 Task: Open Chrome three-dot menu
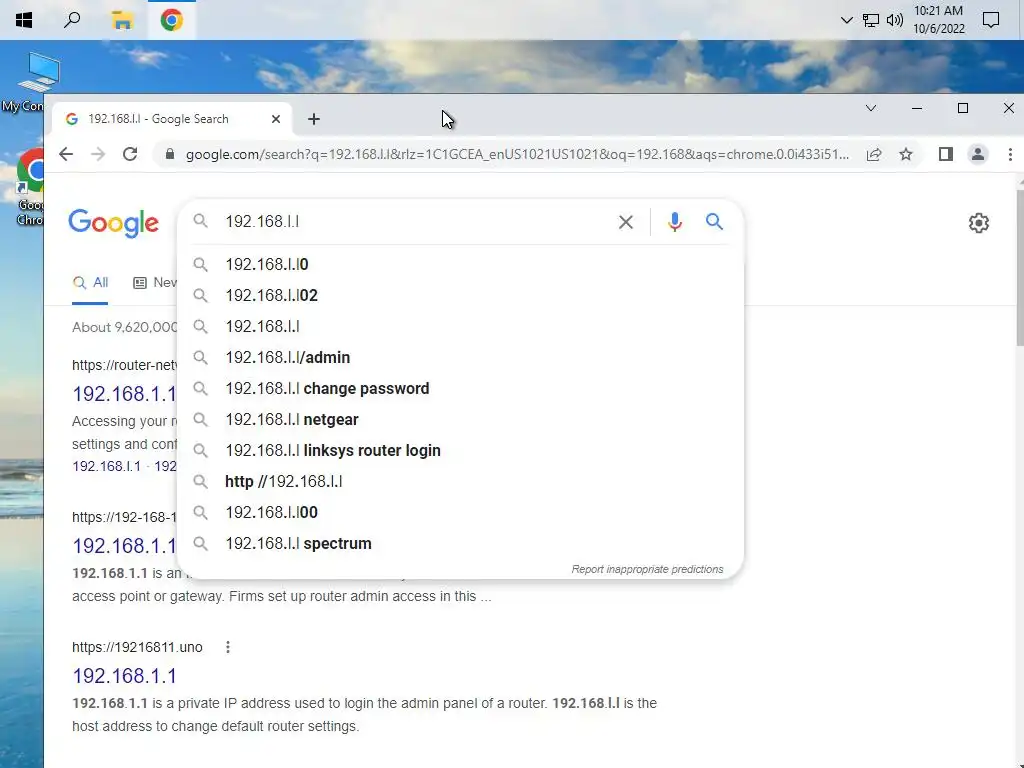[x=1010, y=154]
